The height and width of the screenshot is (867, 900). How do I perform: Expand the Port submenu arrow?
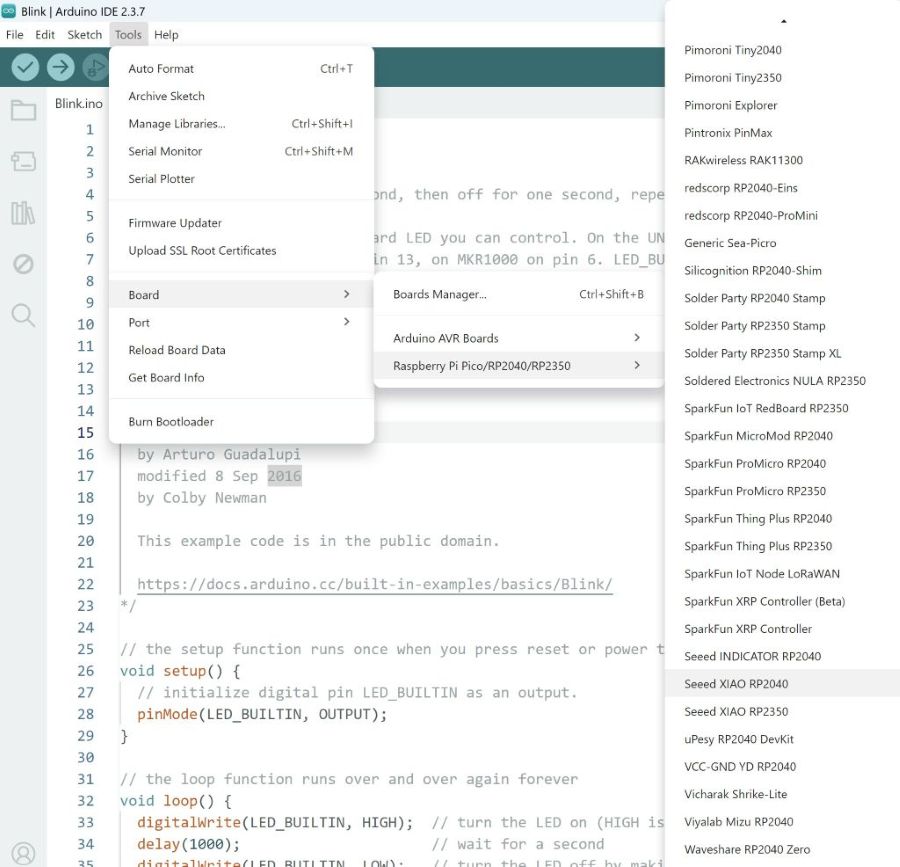click(x=346, y=322)
